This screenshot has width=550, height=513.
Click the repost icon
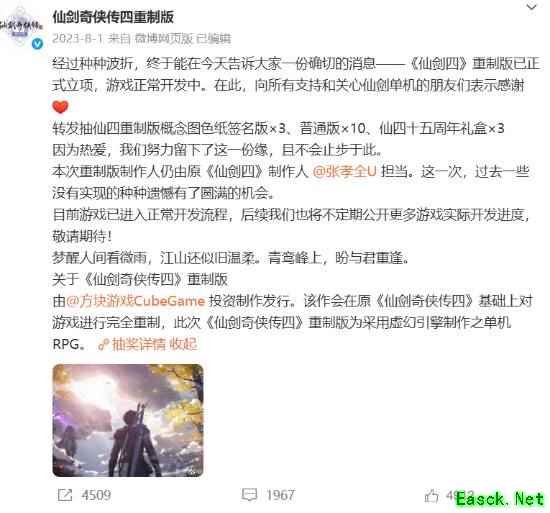tap(65, 495)
